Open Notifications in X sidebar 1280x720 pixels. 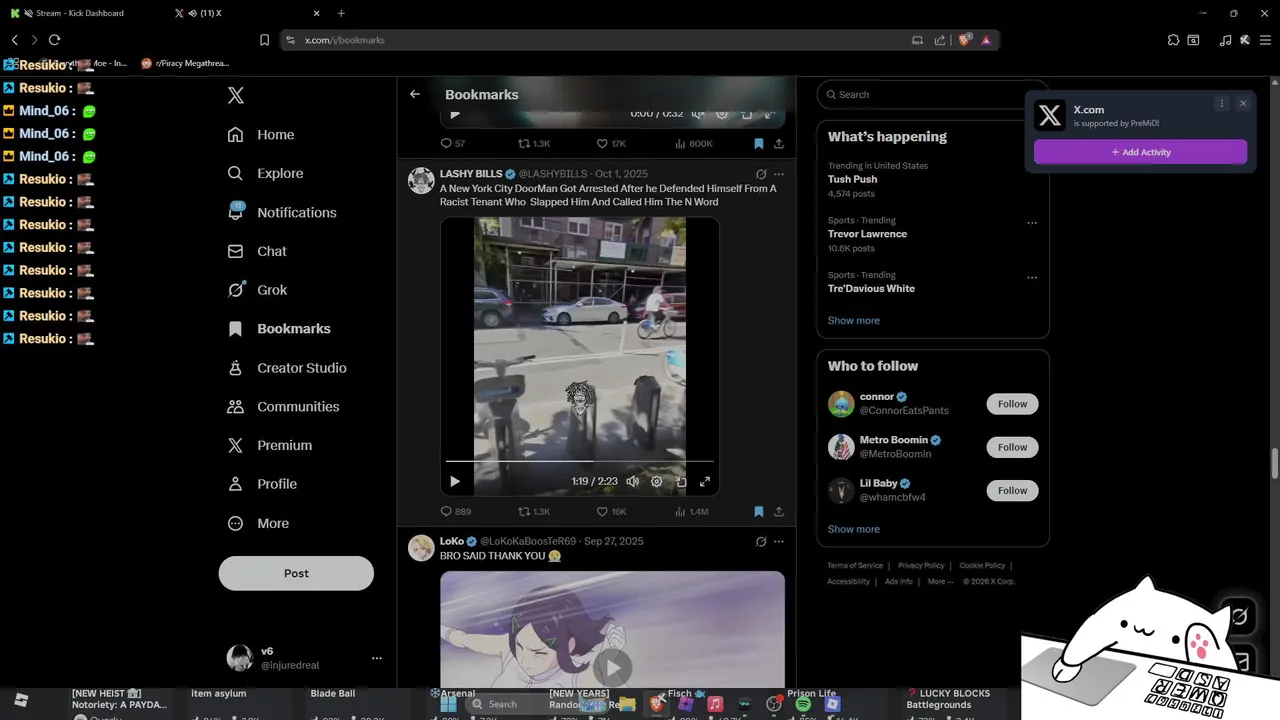click(282, 212)
